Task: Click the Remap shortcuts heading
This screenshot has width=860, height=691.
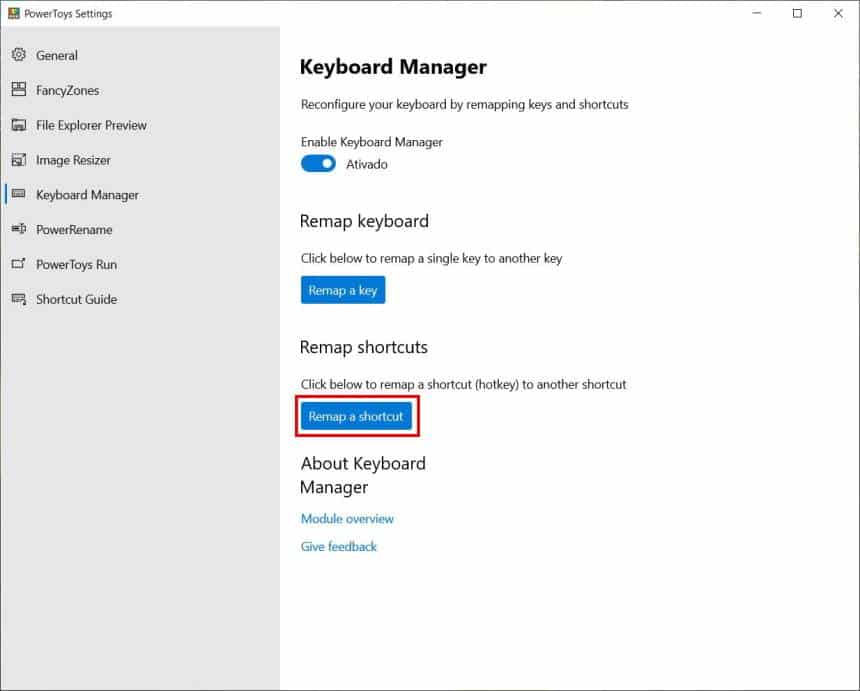Action: (x=364, y=347)
